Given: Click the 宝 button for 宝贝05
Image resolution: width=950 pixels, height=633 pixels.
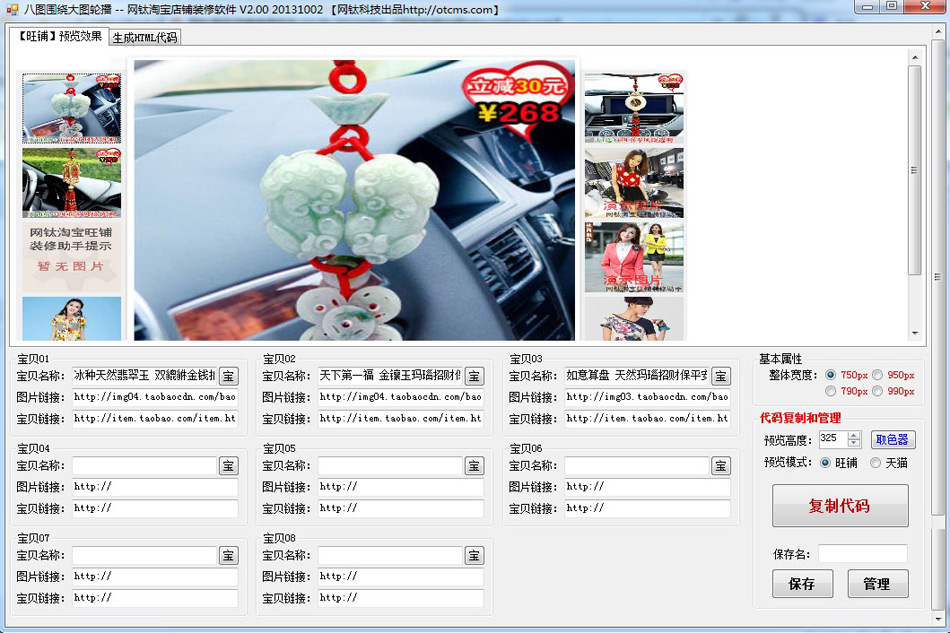Looking at the screenshot, I should point(474,466).
